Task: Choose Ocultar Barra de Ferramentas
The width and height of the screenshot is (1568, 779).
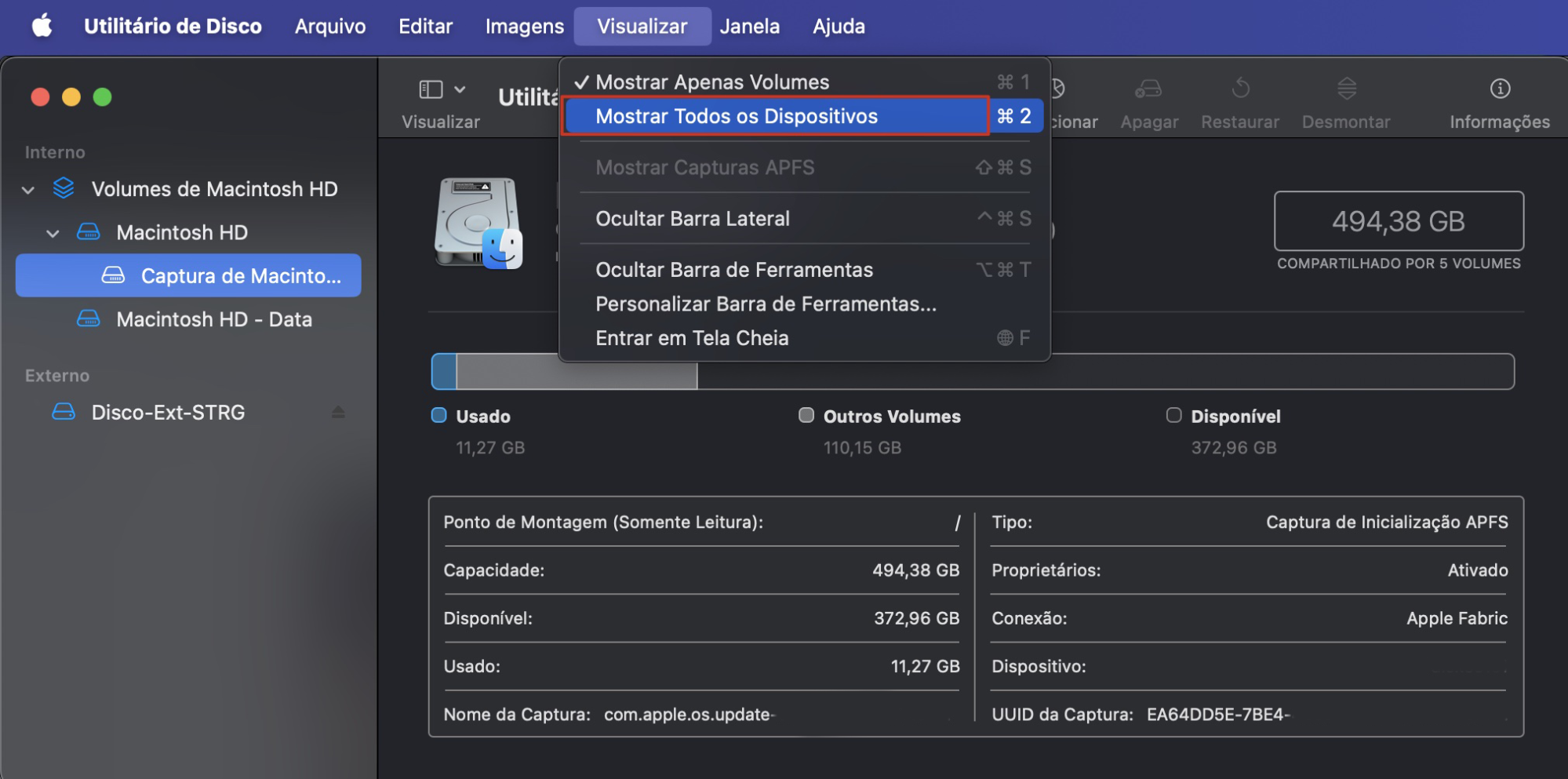Action: [804, 269]
